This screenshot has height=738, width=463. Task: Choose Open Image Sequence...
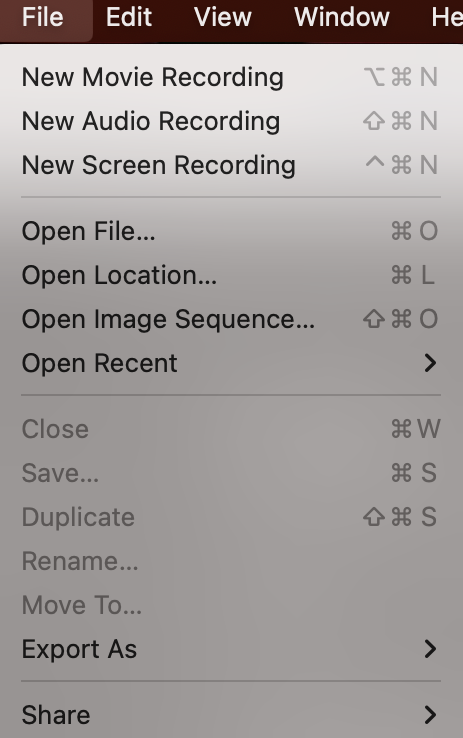231,319
